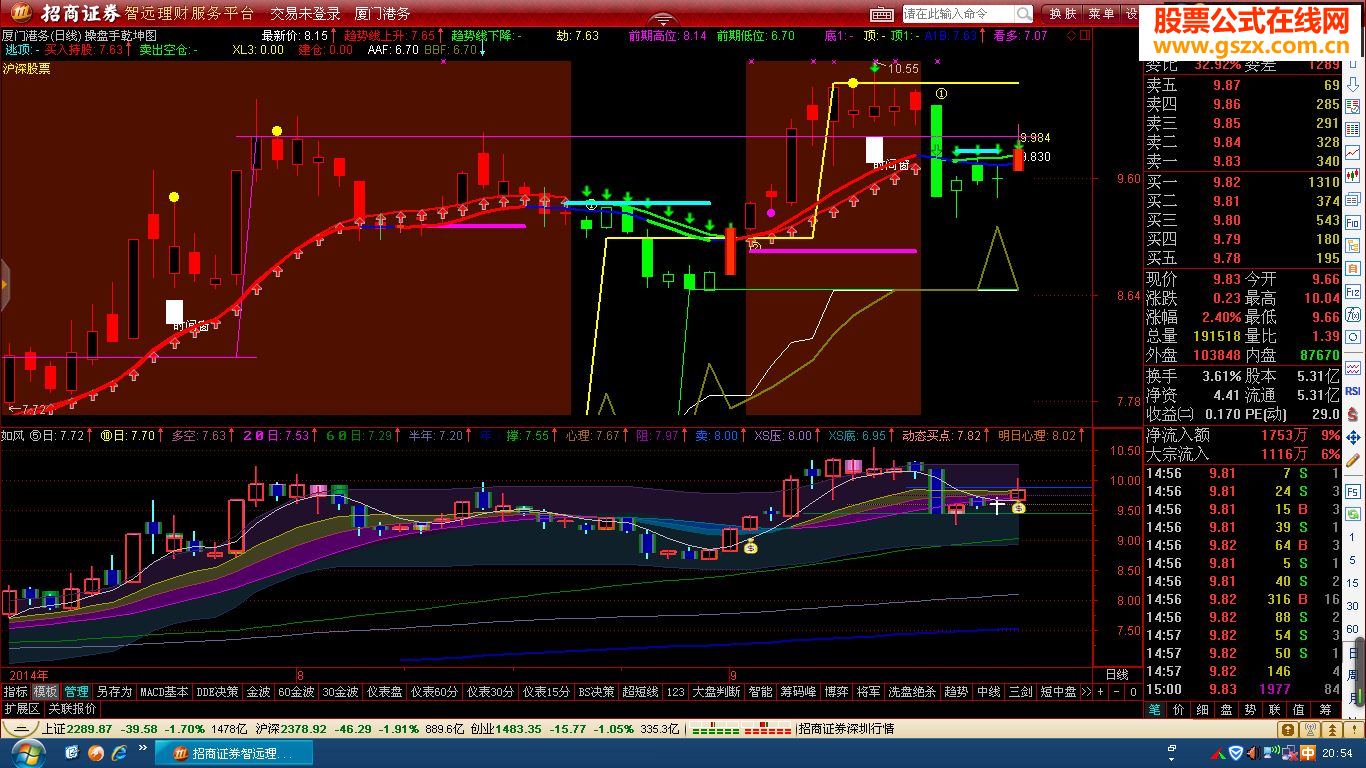This screenshot has width=1366, height=768.
Task: Click the collapse arrow at top center of chart
Action: 662,20
